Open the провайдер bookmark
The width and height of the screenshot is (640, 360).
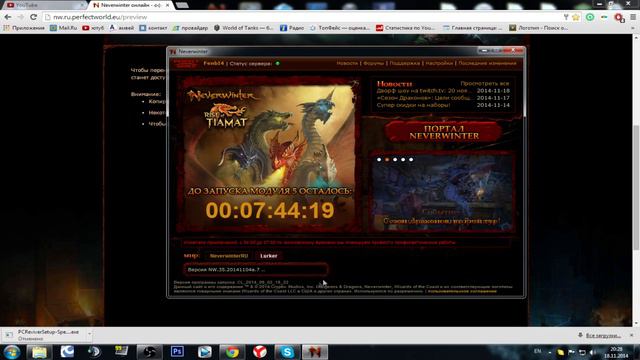tap(190, 28)
